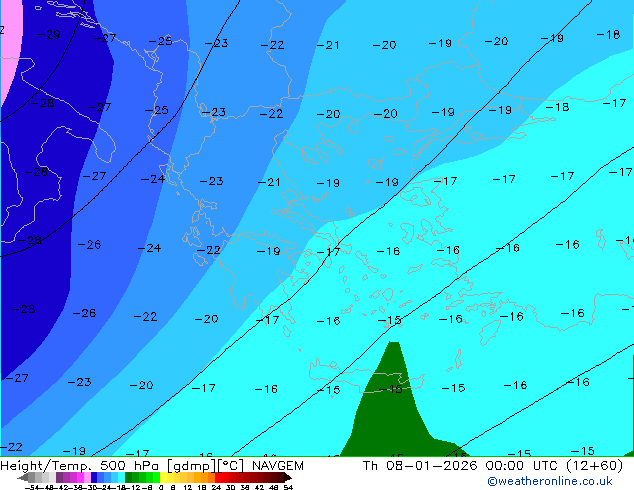Click the -12 value on the legend scale
The width and height of the screenshot is (634, 490).
coord(133,487)
